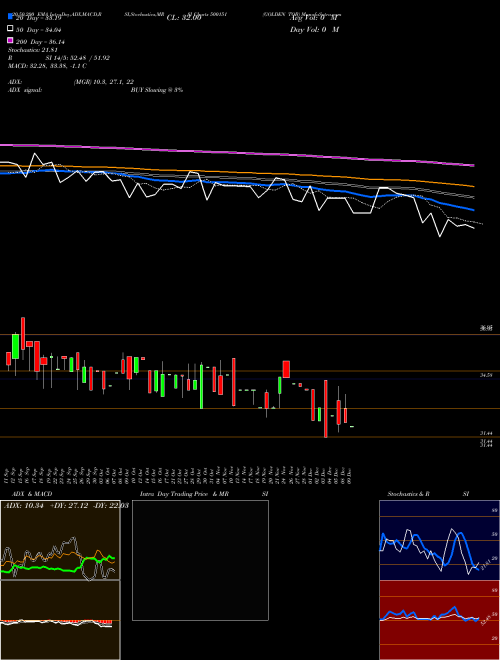The image size is (500, 660).
Task: Click the blue Stochastics chart panel
Action: tap(439, 540)
